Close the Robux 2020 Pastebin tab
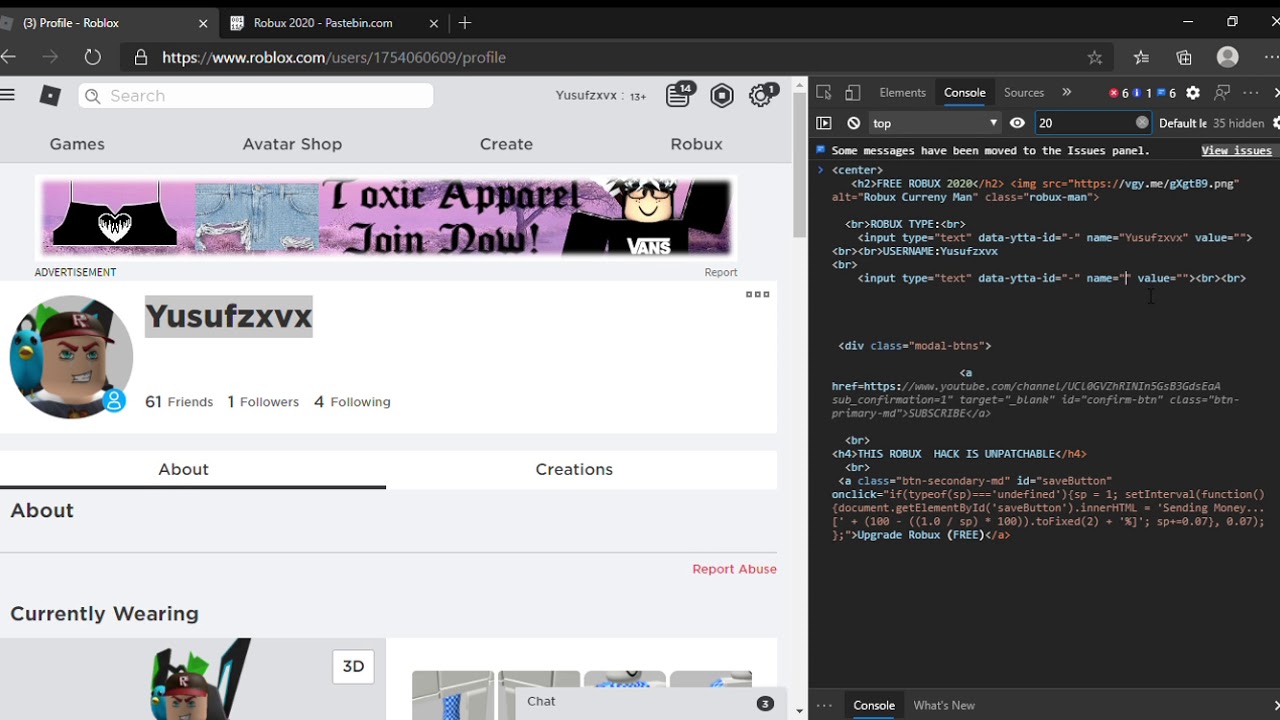This screenshot has width=1280, height=720. coord(433,22)
